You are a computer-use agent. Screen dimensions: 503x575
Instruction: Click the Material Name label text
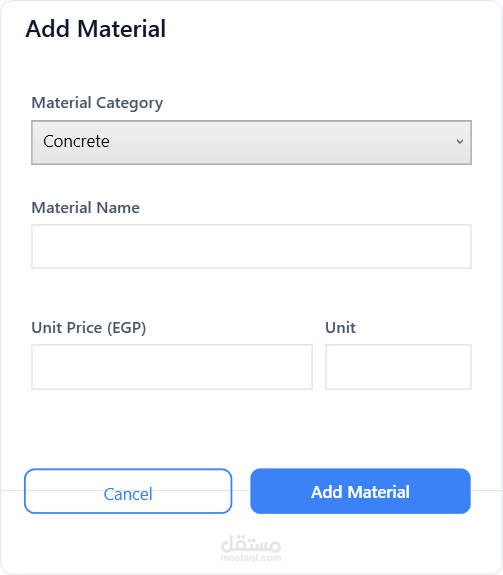click(x=85, y=208)
